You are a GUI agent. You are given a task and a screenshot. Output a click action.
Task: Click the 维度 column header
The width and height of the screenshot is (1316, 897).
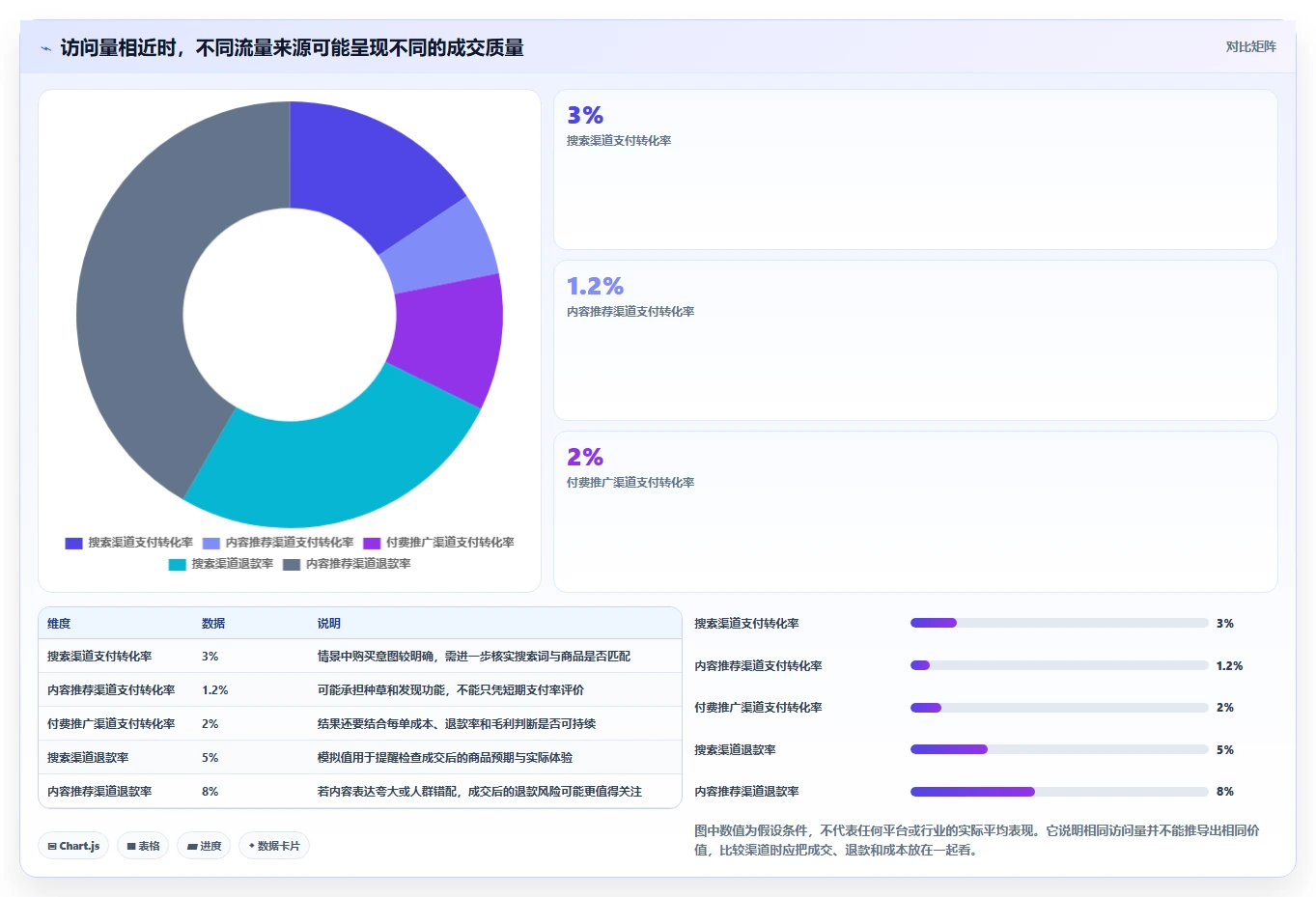pyautogui.click(x=59, y=624)
